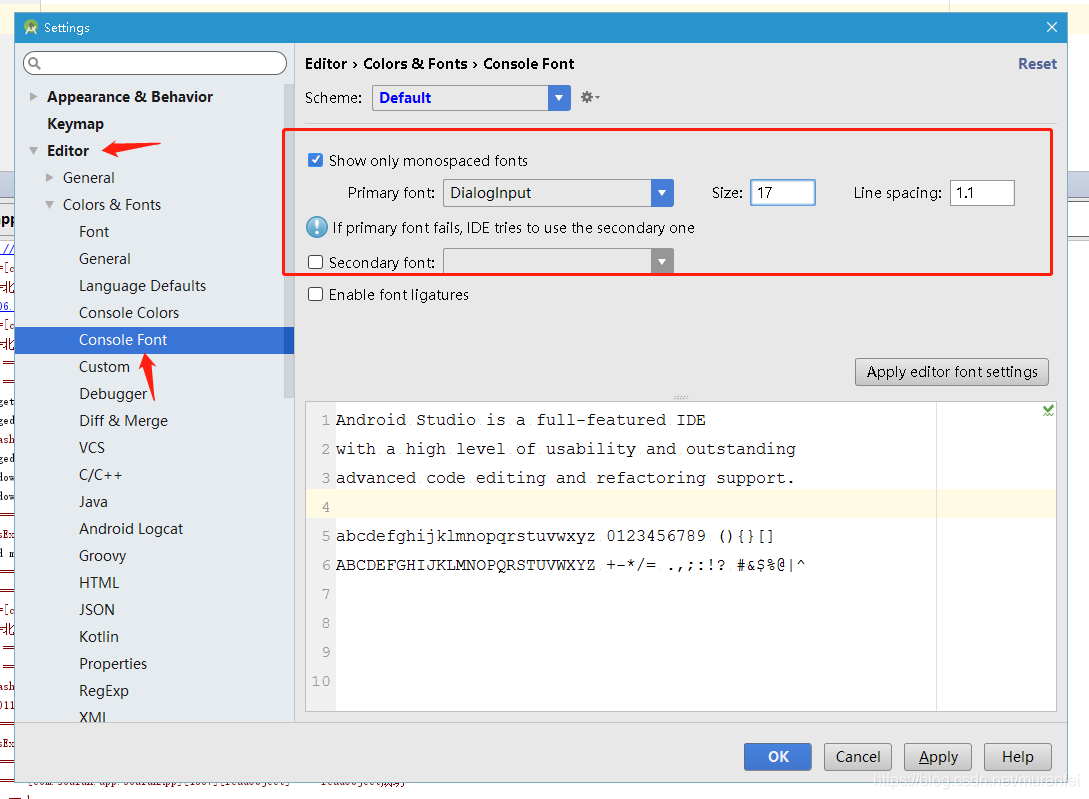This screenshot has height=799, width=1089.
Task: Select Console Font tree item
Action: [154, 340]
